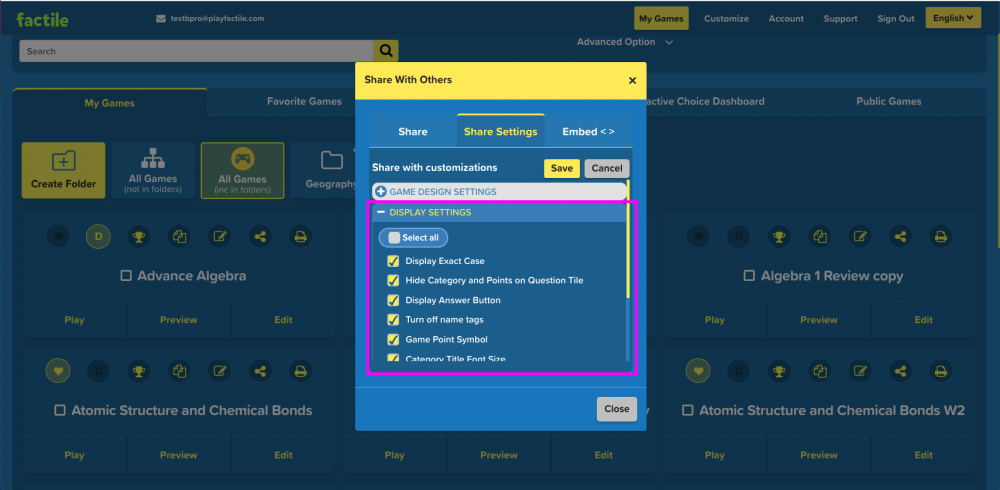The image size is (1000, 490).
Task: Click the yellow Save button
Action: pos(562,168)
